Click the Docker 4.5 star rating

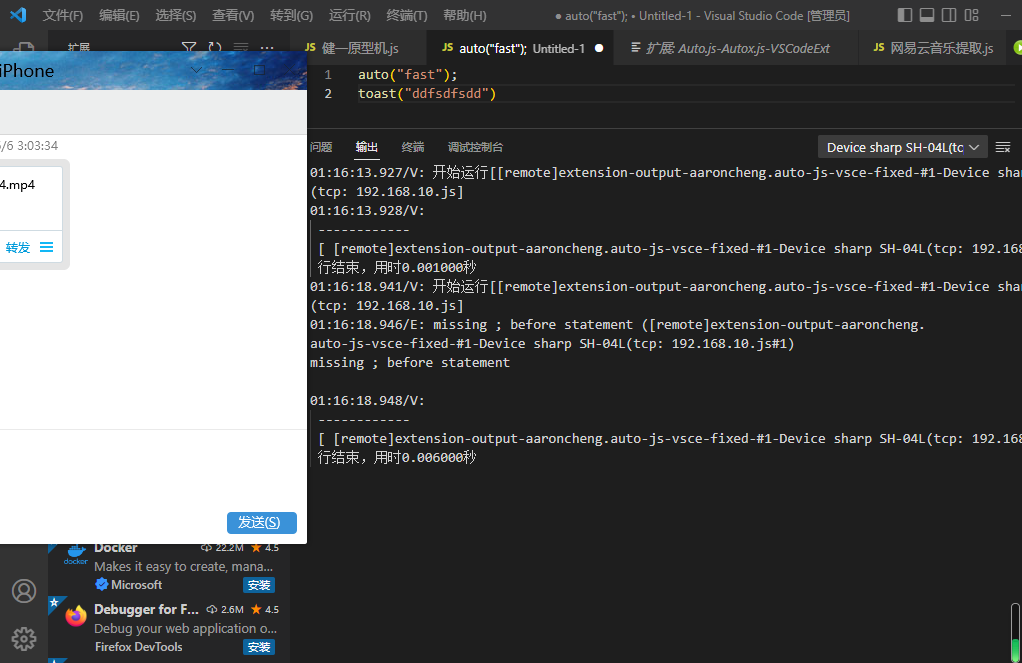pos(265,548)
